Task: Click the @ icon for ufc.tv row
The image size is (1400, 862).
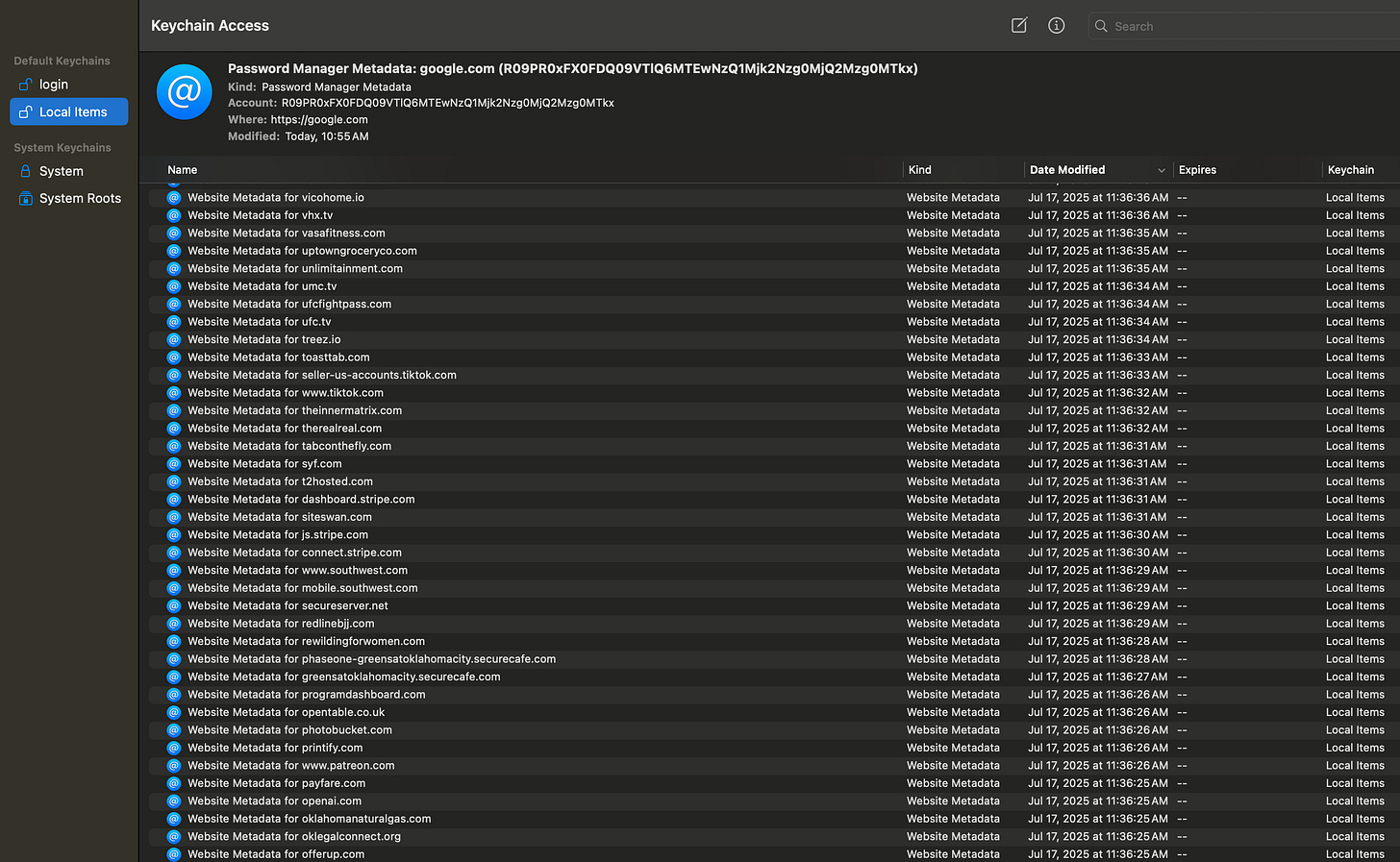Action: coord(174,322)
